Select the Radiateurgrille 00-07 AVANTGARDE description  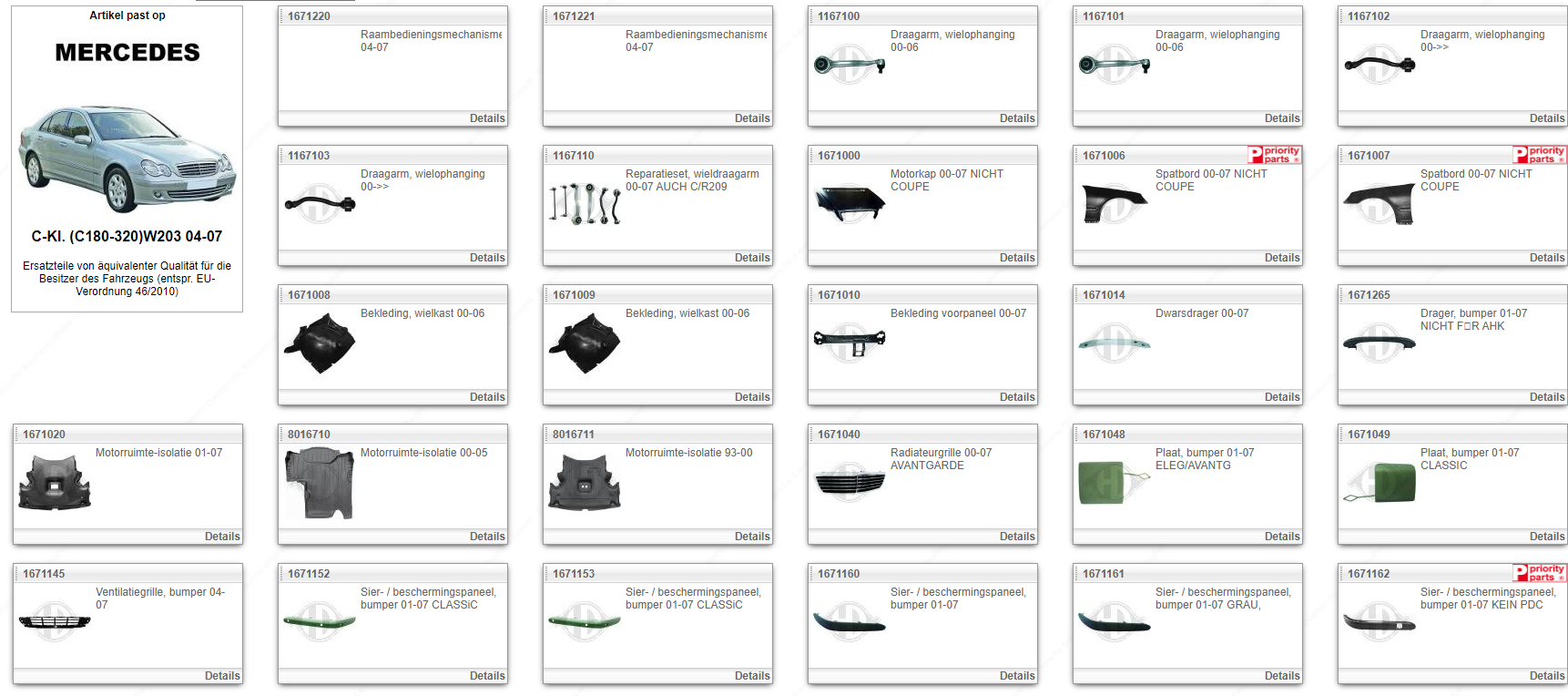point(942,459)
